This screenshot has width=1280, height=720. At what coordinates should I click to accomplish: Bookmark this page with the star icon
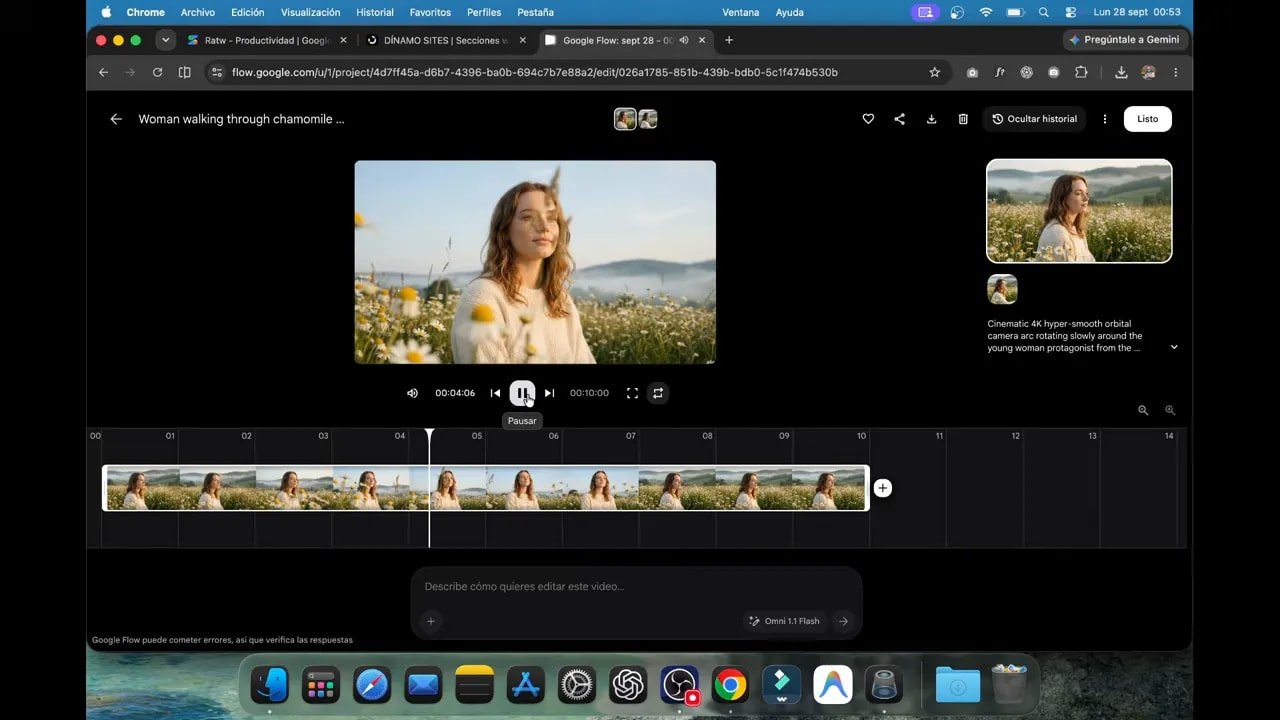click(x=935, y=72)
